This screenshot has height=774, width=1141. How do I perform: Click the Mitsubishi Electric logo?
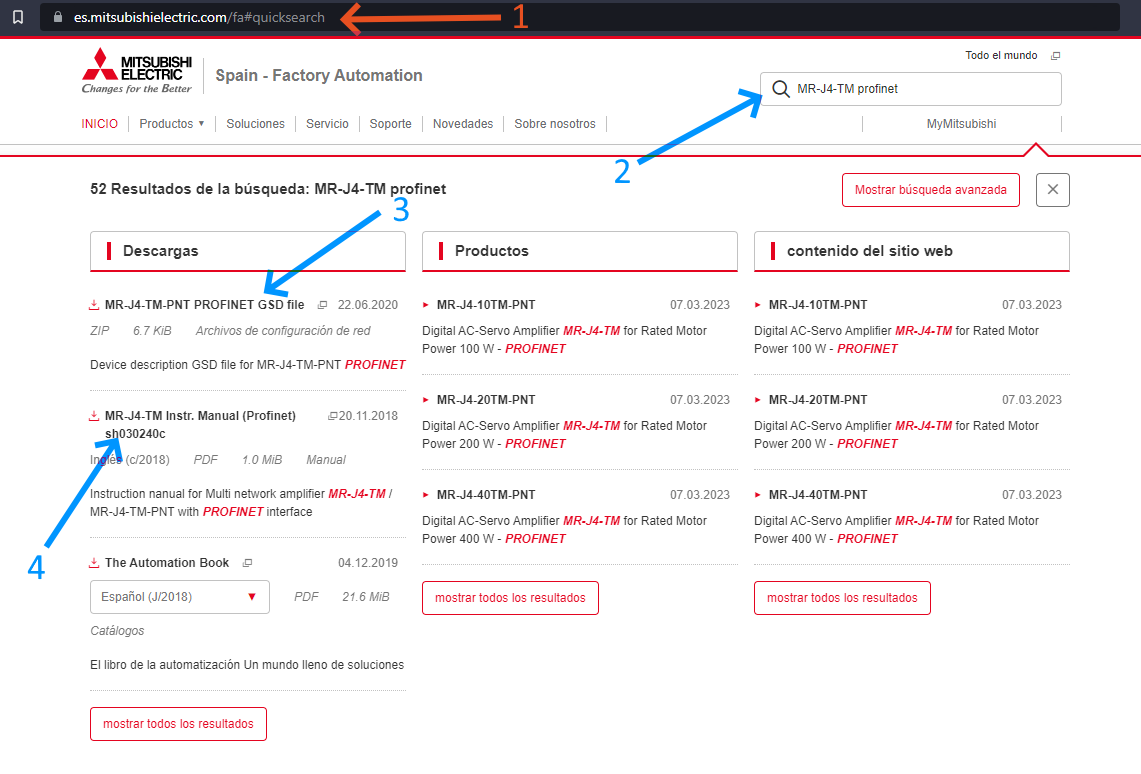(x=137, y=71)
